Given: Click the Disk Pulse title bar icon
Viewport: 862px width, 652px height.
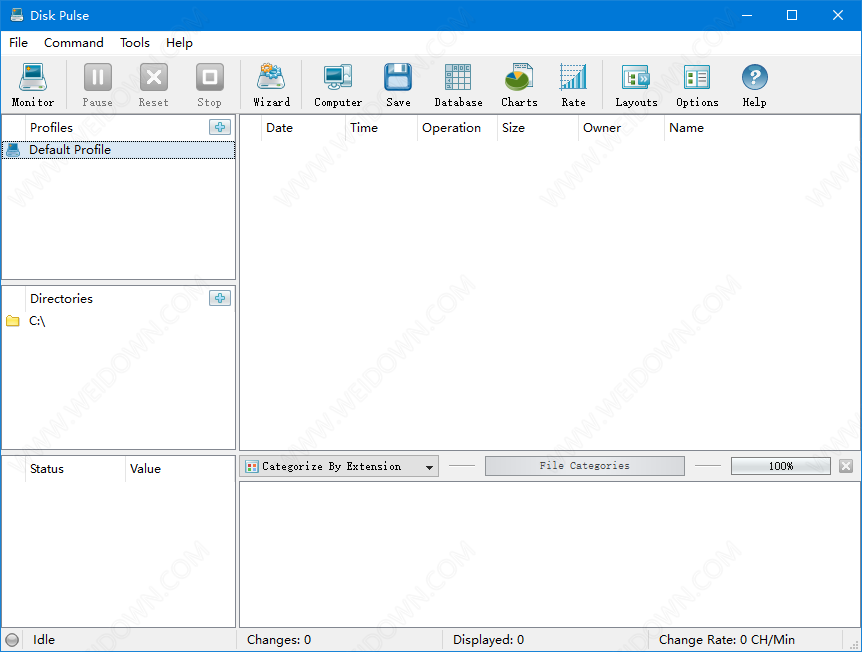Looking at the screenshot, I should [16, 15].
